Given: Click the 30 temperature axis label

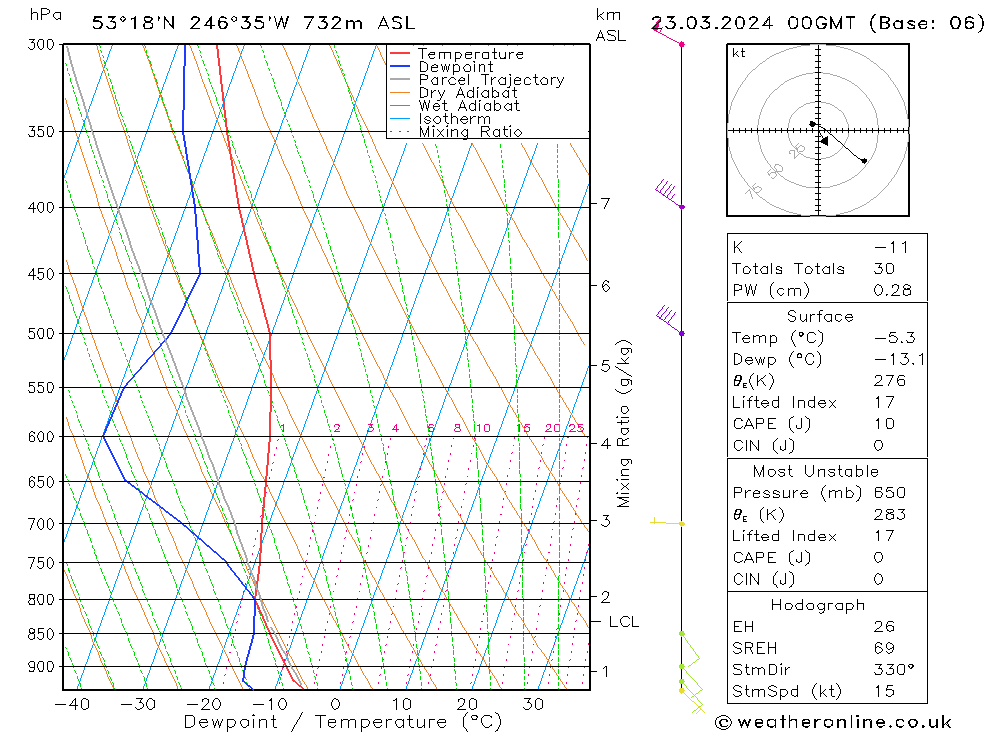Looking at the screenshot, I should [x=533, y=704].
